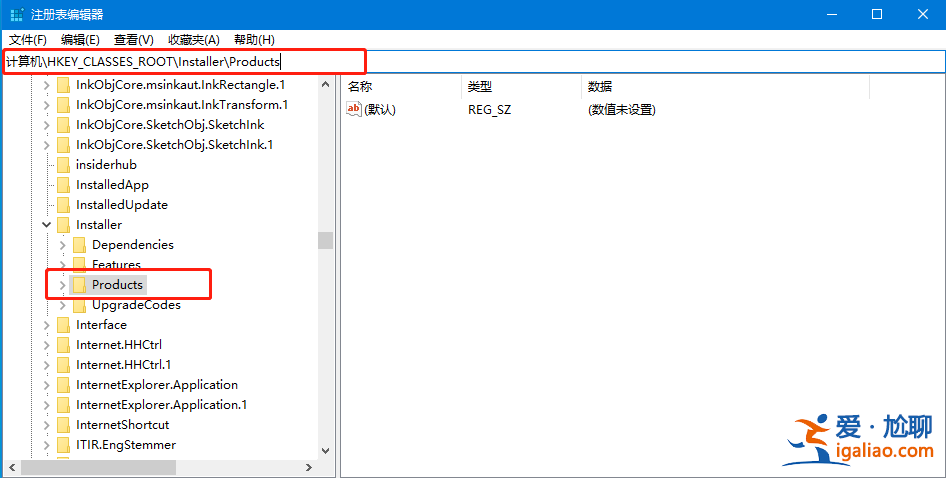Viewport: 946px width, 478px height.
Task: Click the Products folder icon
Action: tap(79, 285)
